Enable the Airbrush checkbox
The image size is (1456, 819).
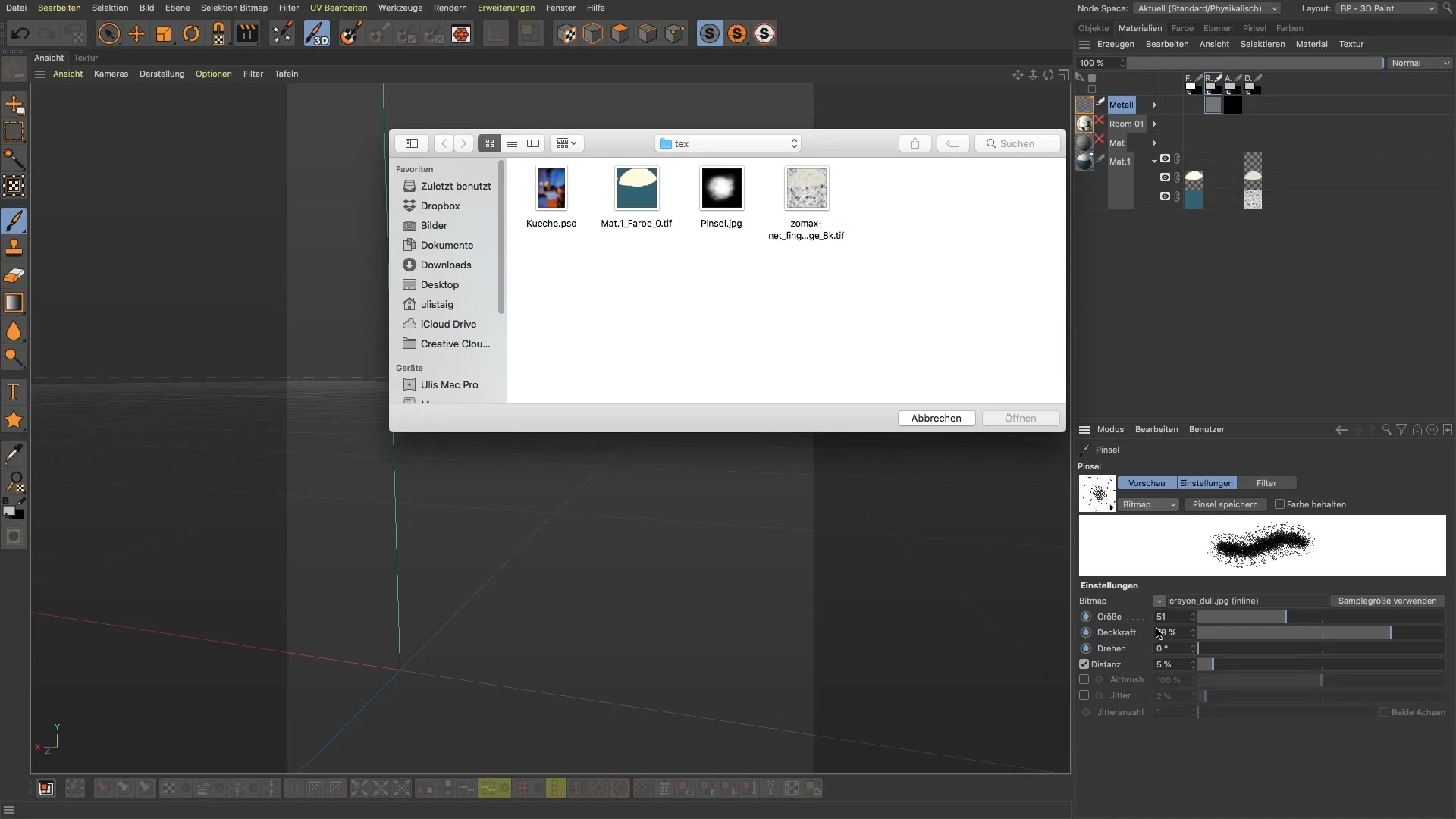[1084, 679]
